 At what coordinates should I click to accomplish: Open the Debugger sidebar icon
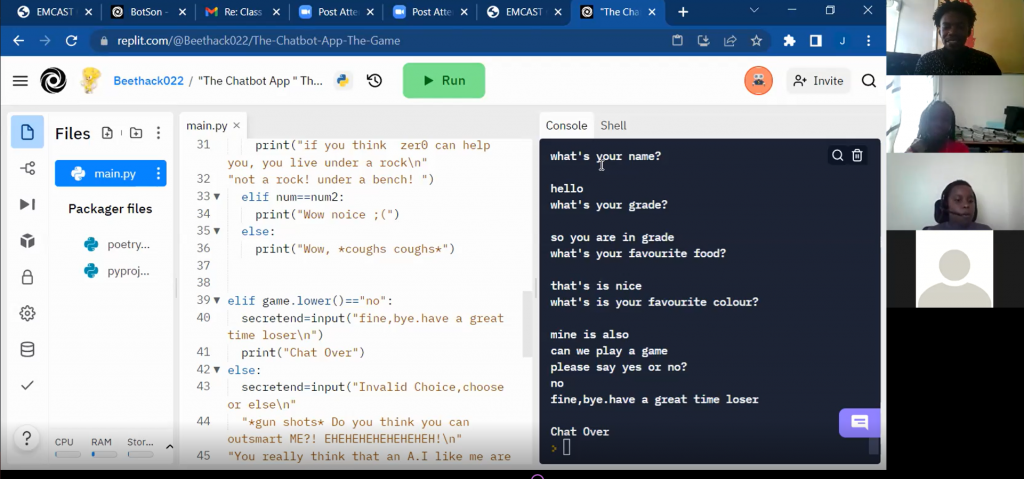coord(27,205)
